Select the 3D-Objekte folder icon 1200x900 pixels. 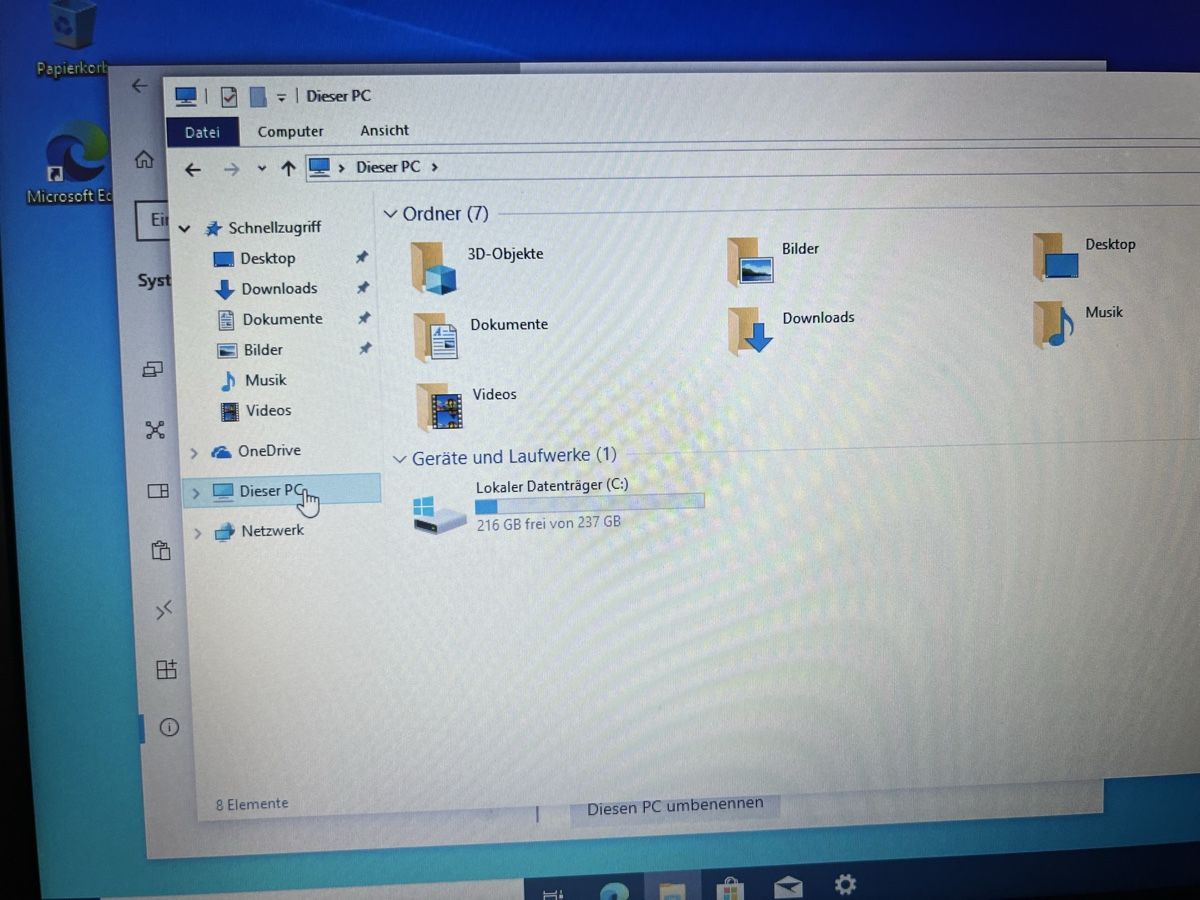[x=433, y=266]
